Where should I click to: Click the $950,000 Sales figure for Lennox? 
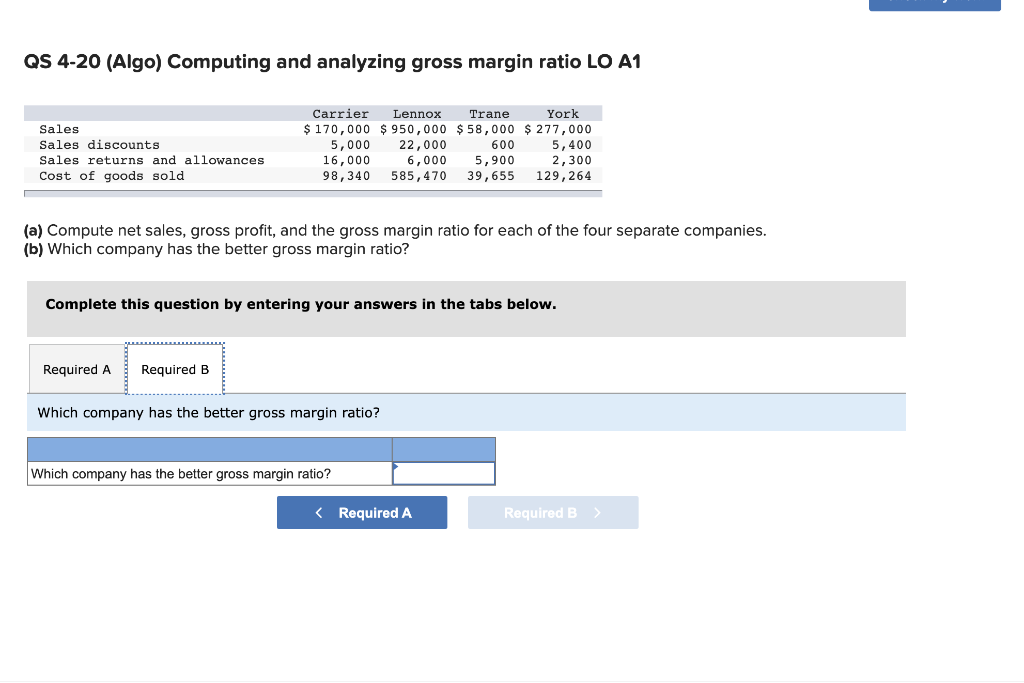click(x=416, y=128)
